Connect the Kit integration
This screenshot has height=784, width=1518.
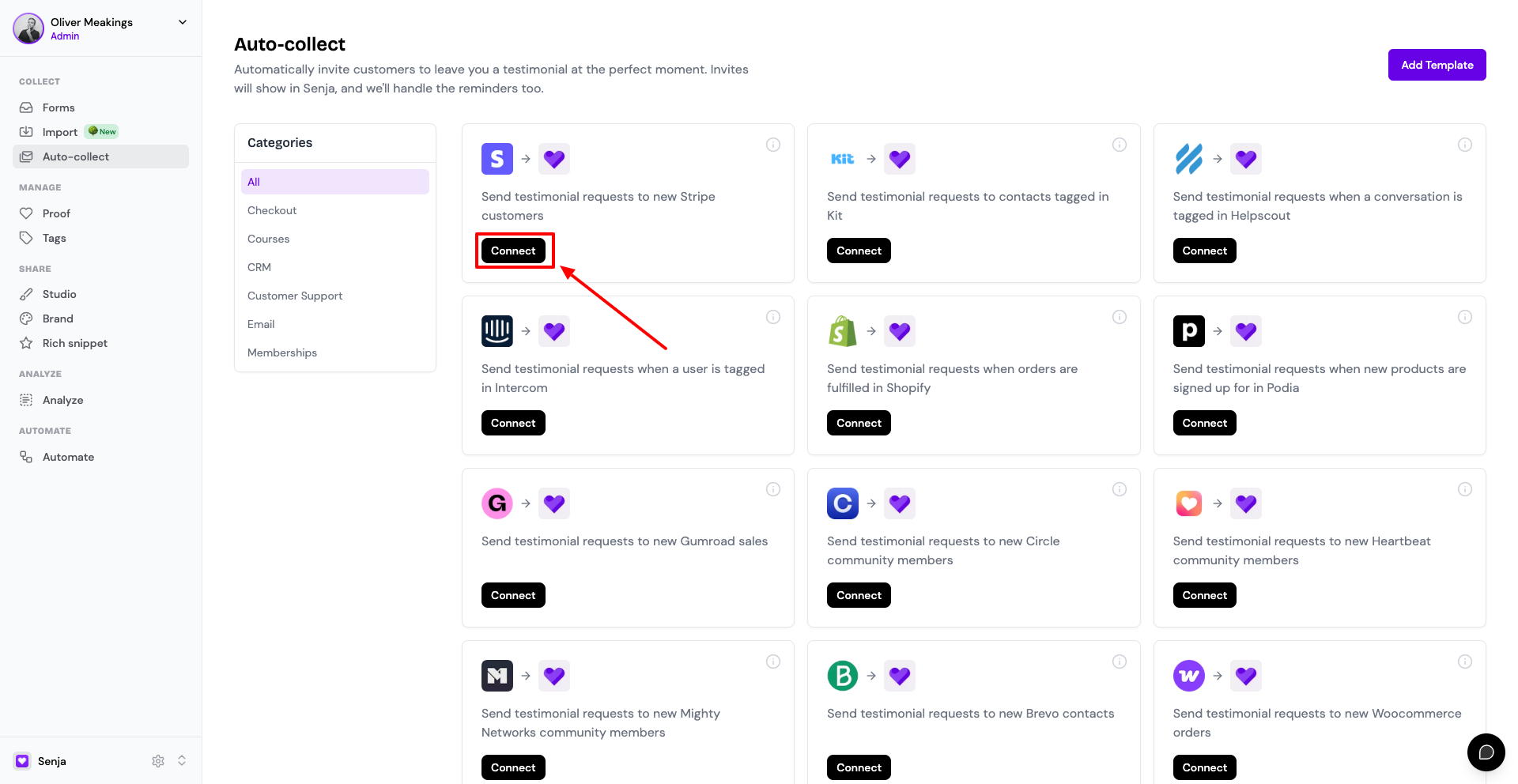click(x=859, y=251)
